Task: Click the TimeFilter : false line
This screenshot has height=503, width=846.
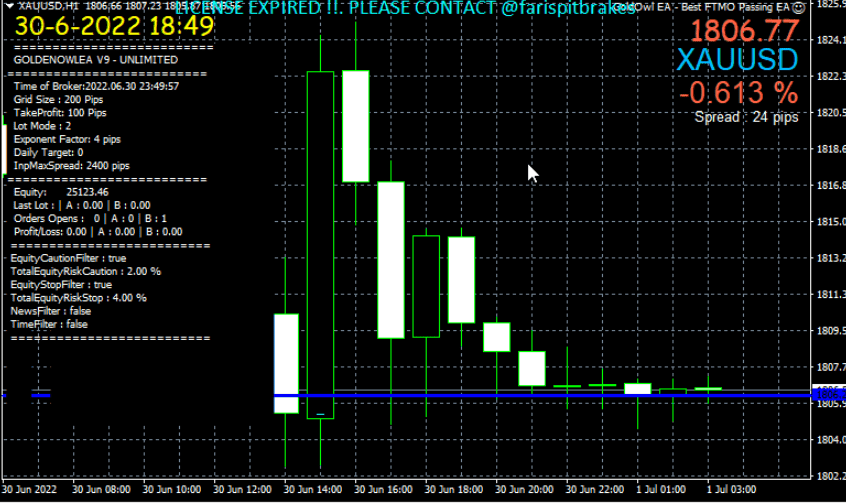Action: click(x=49, y=324)
